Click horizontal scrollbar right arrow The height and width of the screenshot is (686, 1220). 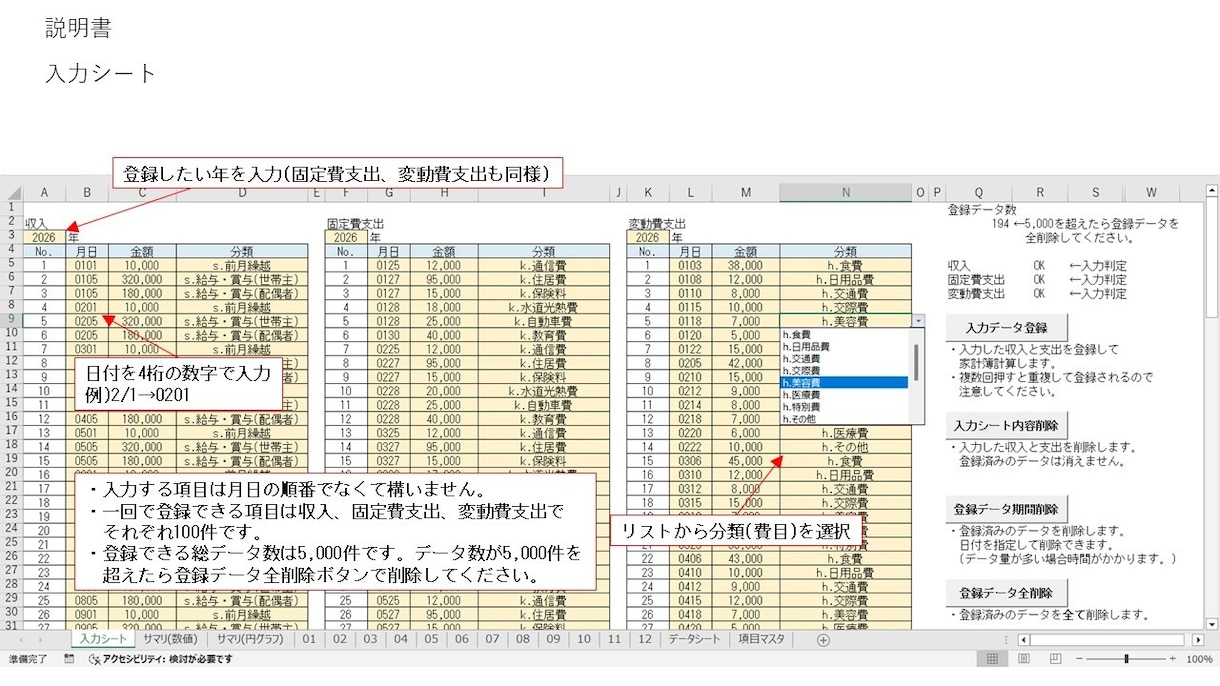[x=1198, y=639]
